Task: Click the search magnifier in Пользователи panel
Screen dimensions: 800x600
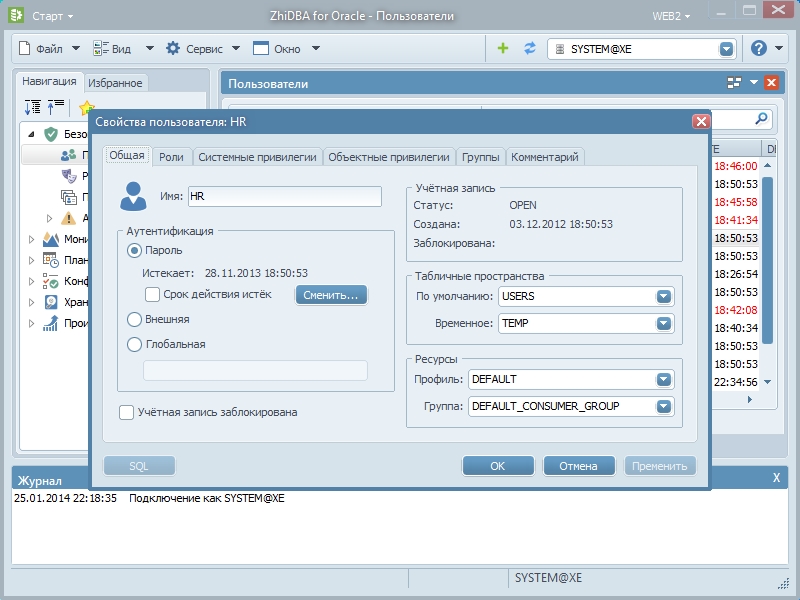Action: 761,119
